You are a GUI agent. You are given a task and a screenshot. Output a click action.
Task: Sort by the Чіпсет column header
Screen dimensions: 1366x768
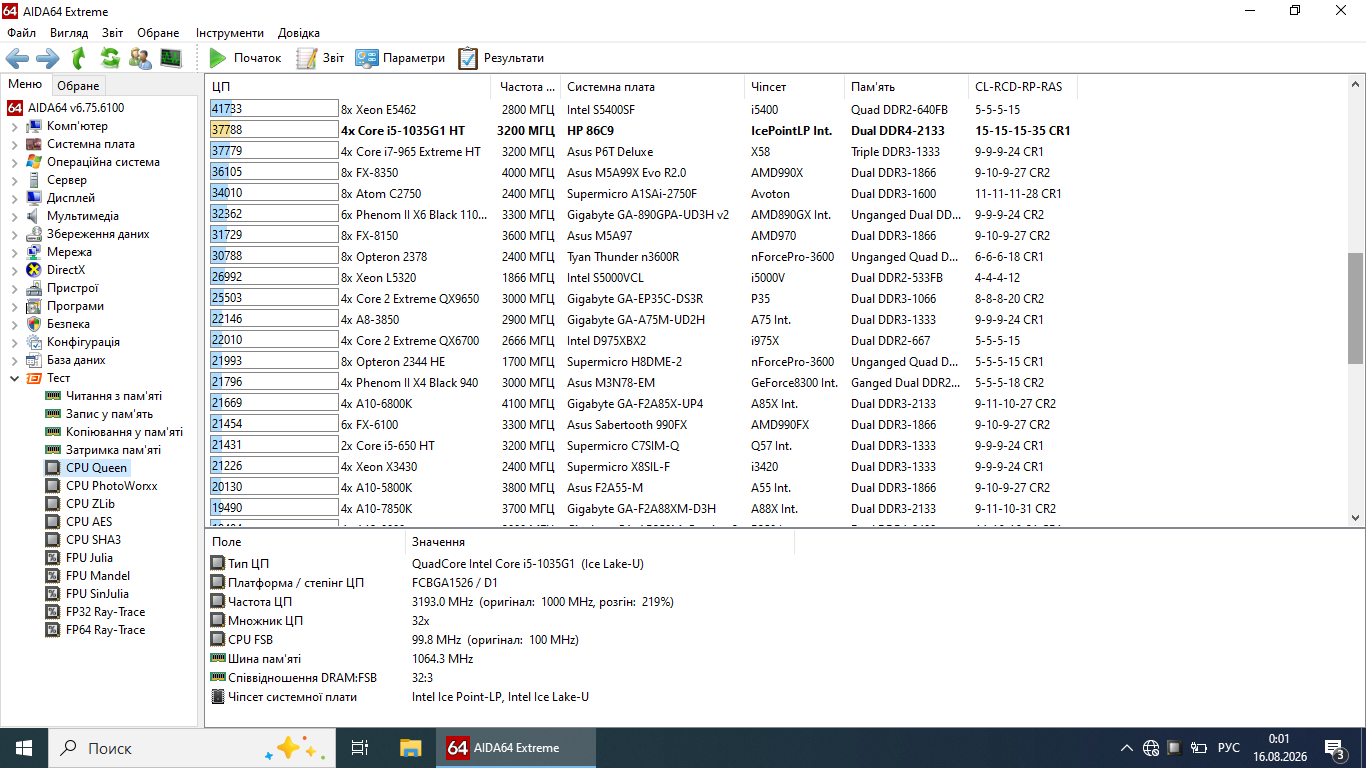point(768,87)
